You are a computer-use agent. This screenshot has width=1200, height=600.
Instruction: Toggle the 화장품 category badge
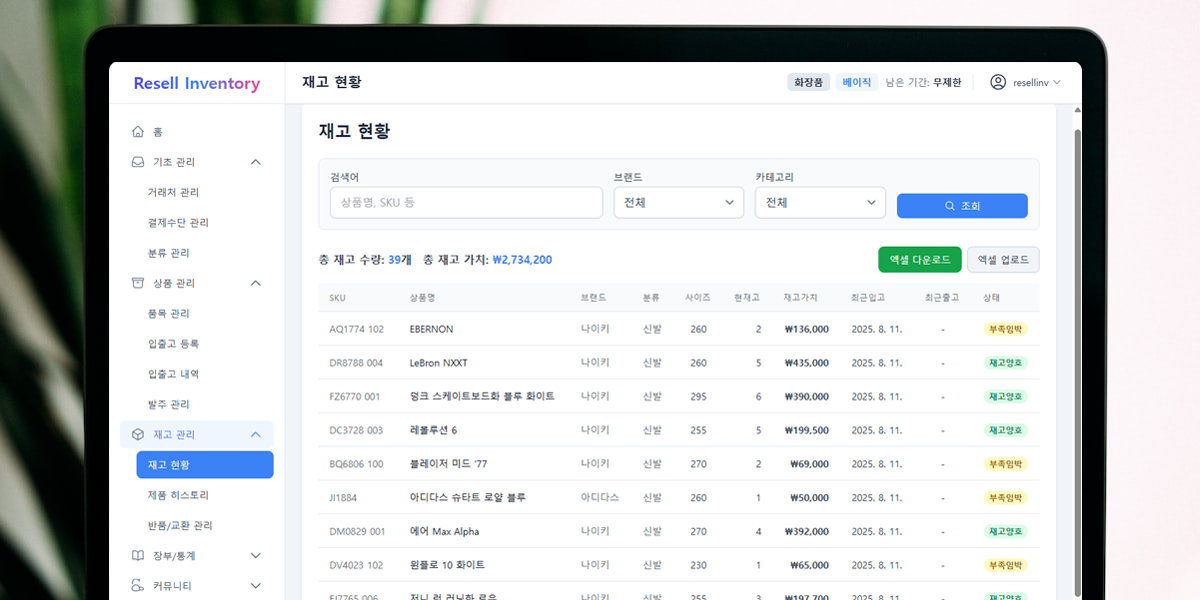(808, 82)
